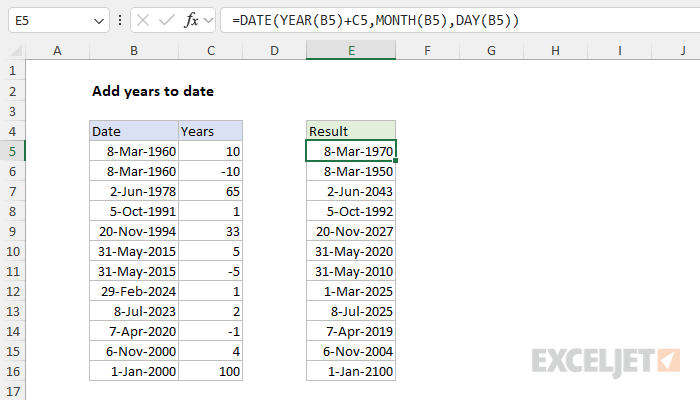The width and height of the screenshot is (700, 400).
Task: Select cell with 8-Jul-2023
Action: [134, 311]
